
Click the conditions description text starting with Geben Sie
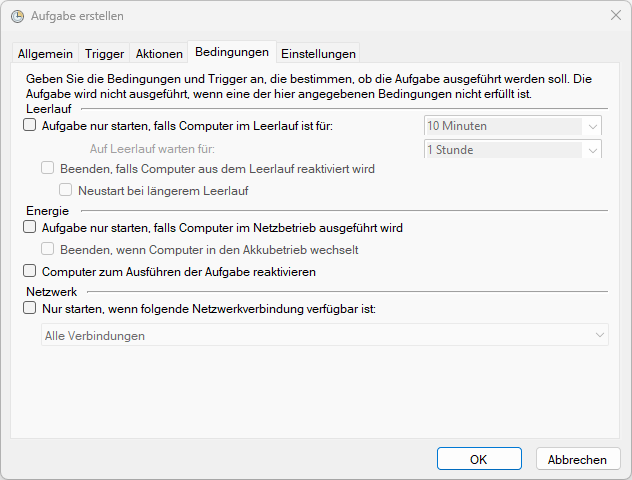[309, 86]
